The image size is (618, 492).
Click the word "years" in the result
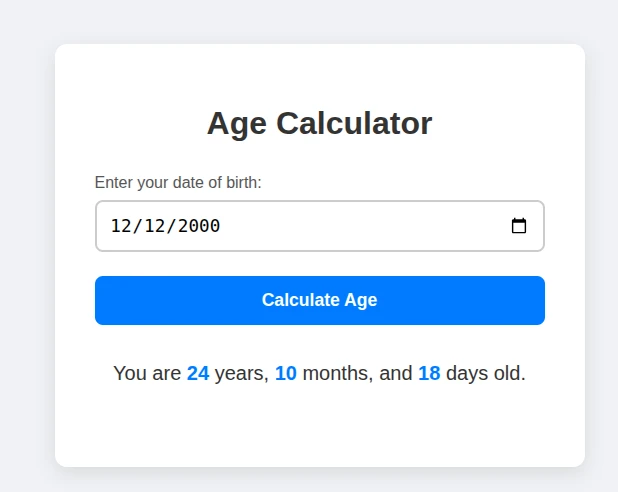coord(241,373)
